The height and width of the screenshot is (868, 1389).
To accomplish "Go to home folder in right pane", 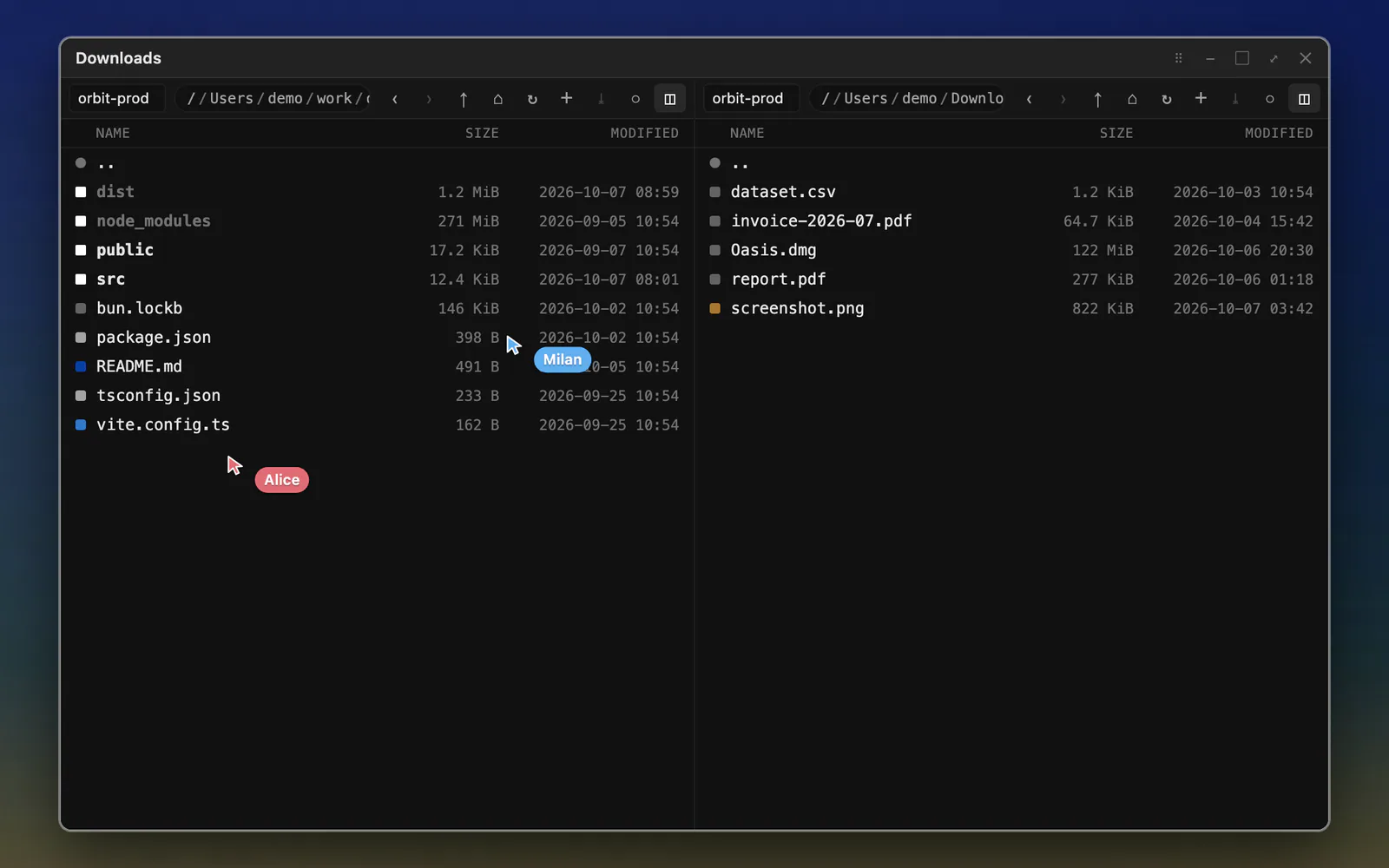I will click(1132, 99).
